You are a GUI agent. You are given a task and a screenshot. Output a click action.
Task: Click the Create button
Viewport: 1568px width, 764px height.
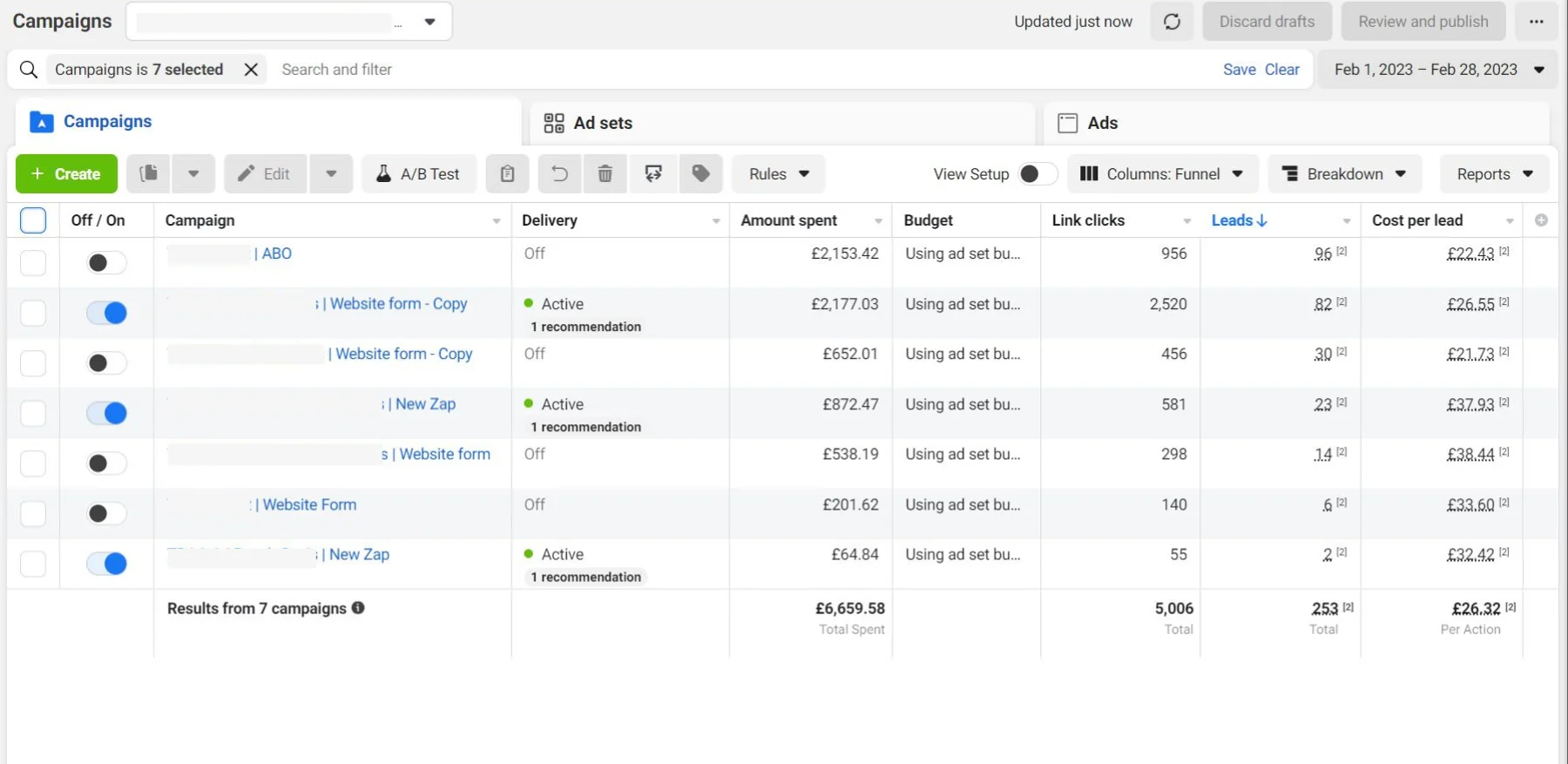[x=66, y=173]
